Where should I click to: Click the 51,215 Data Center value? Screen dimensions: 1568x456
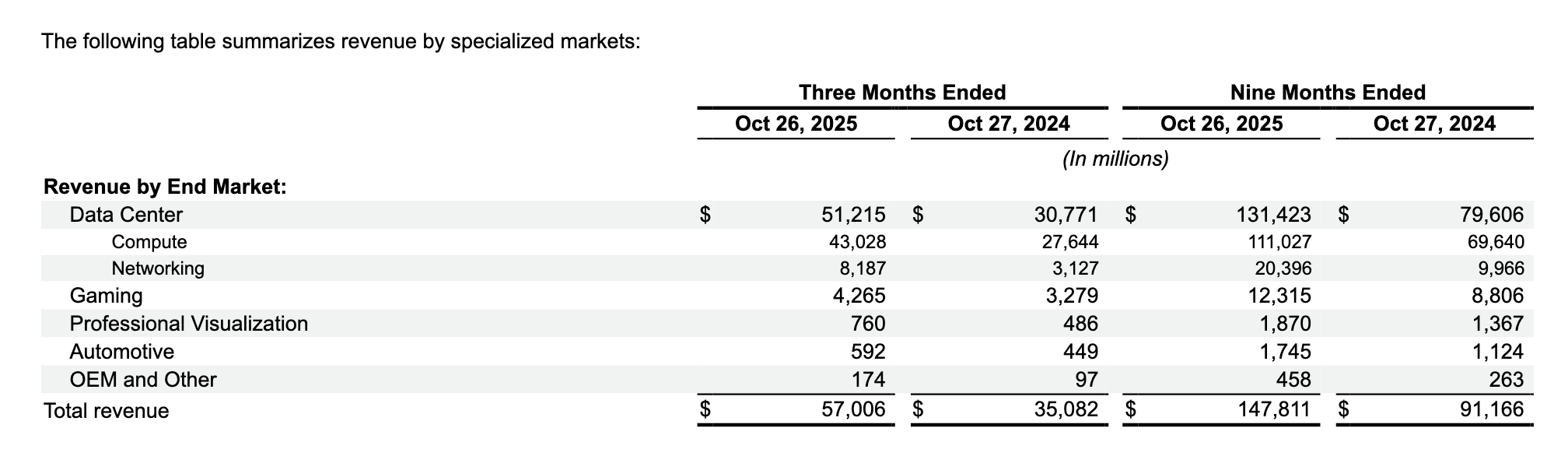pos(853,215)
